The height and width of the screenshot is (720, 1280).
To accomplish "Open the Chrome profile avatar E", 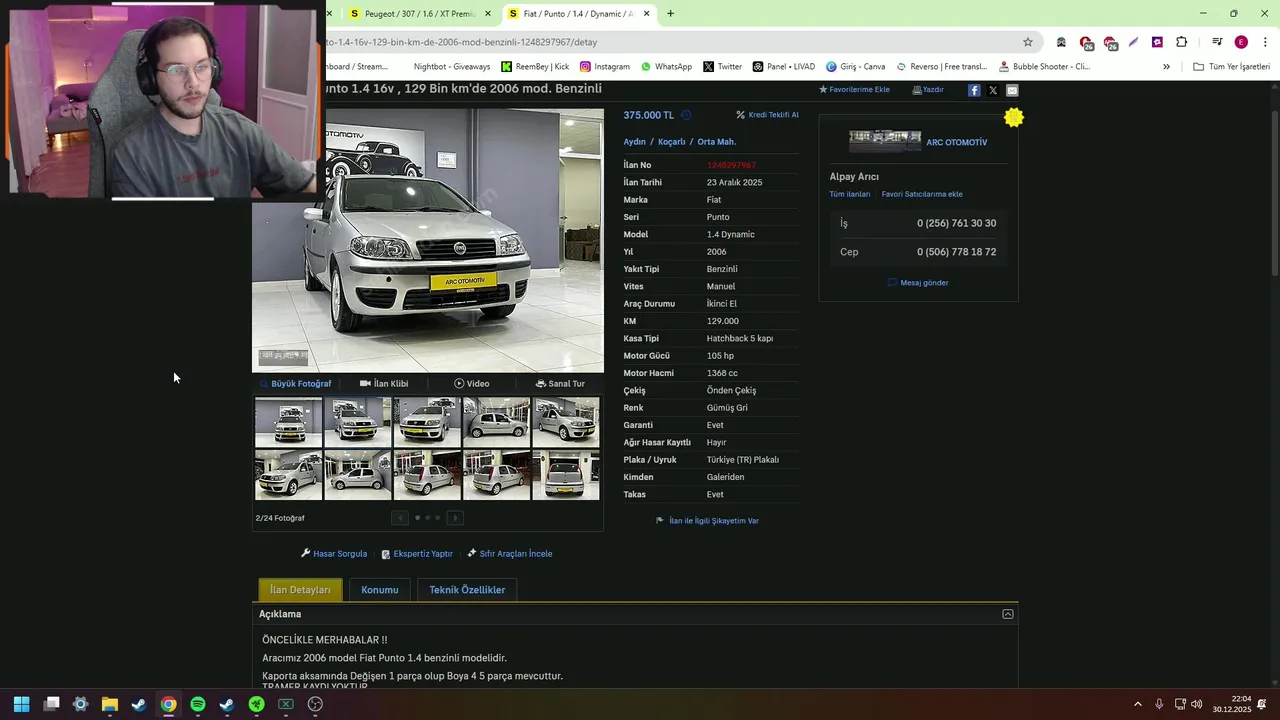I will 1241,42.
